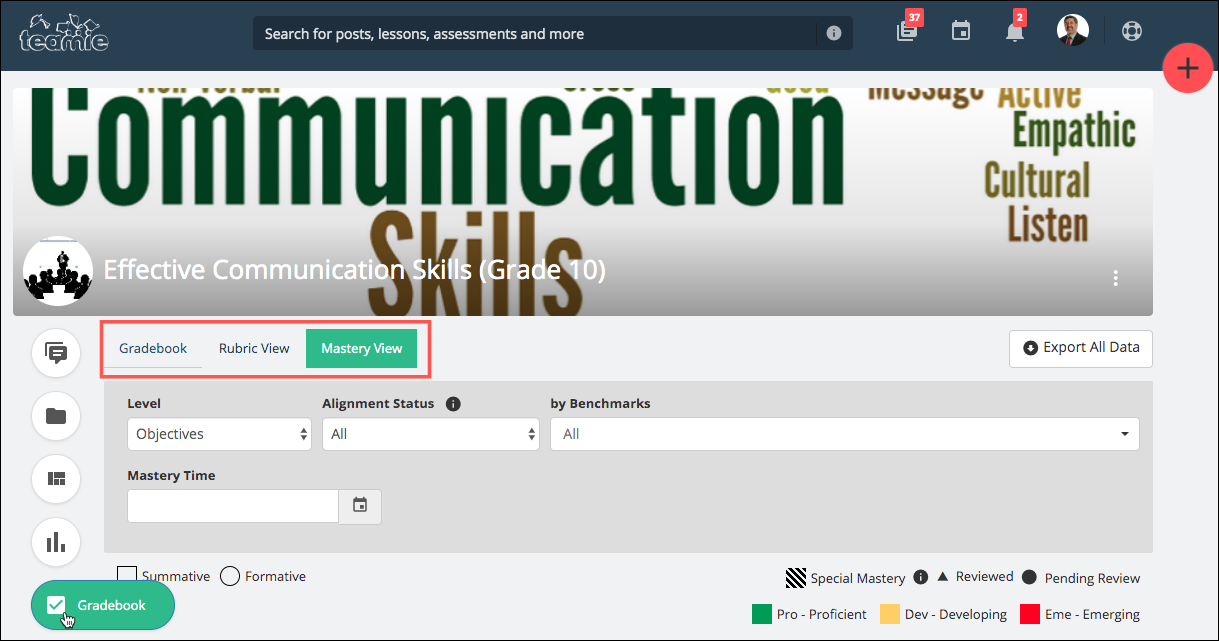The image size is (1219, 641).
Task: Open the calendar icon in top bar
Action: click(x=961, y=32)
